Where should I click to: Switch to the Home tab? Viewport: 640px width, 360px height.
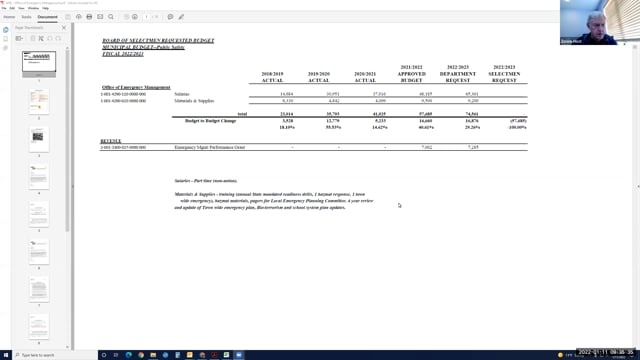[x=9, y=17]
